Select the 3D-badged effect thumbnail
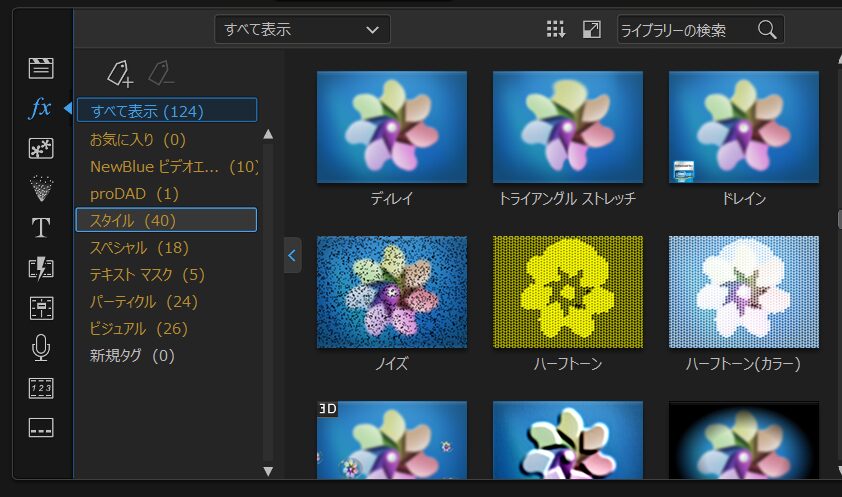This screenshot has width=842, height=497. [x=392, y=440]
